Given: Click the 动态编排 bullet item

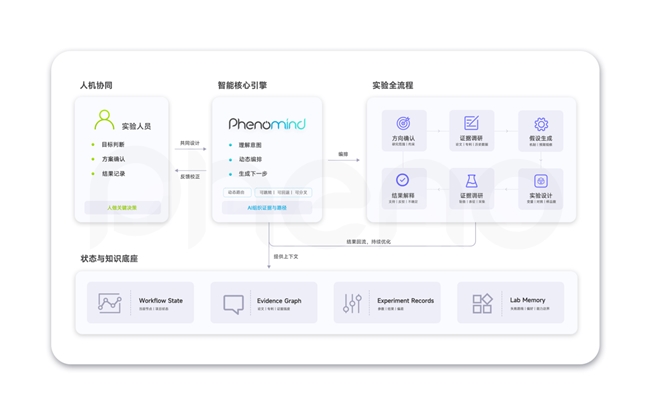Looking at the screenshot, I should tap(250, 159).
